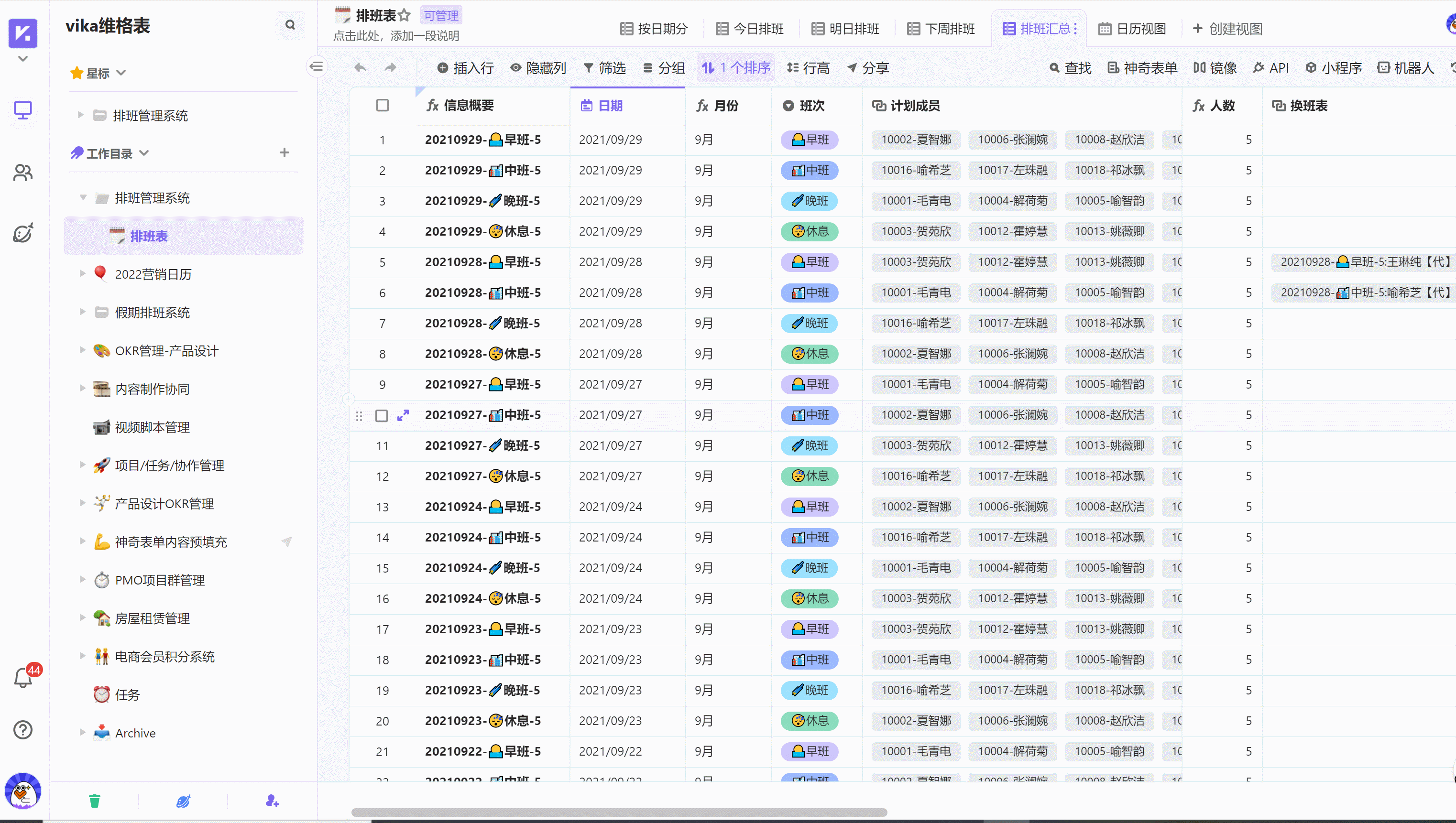This screenshot has height=823, width=1456.
Task: Click the horizontal scrollbar at bottom
Action: 619,812
